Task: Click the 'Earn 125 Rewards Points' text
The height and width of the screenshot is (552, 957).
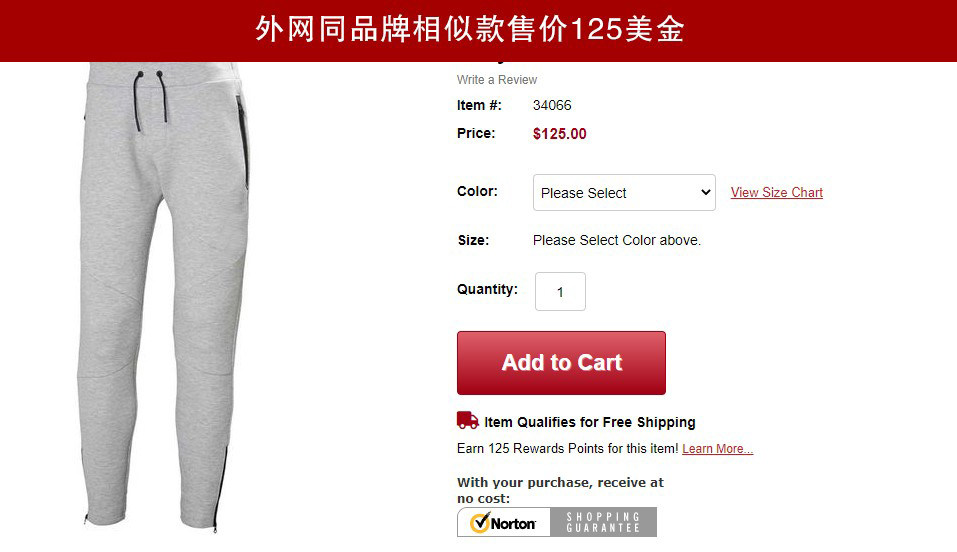Action: 568,449
